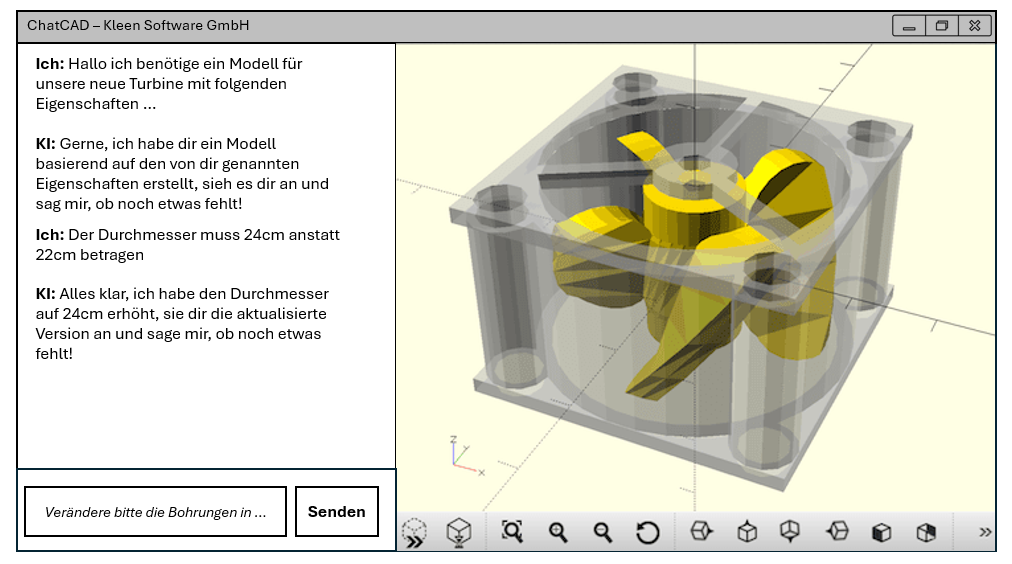This screenshot has width=1012, height=564.
Task: Switch to the Back view cube icon
Action: tap(926, 532)
